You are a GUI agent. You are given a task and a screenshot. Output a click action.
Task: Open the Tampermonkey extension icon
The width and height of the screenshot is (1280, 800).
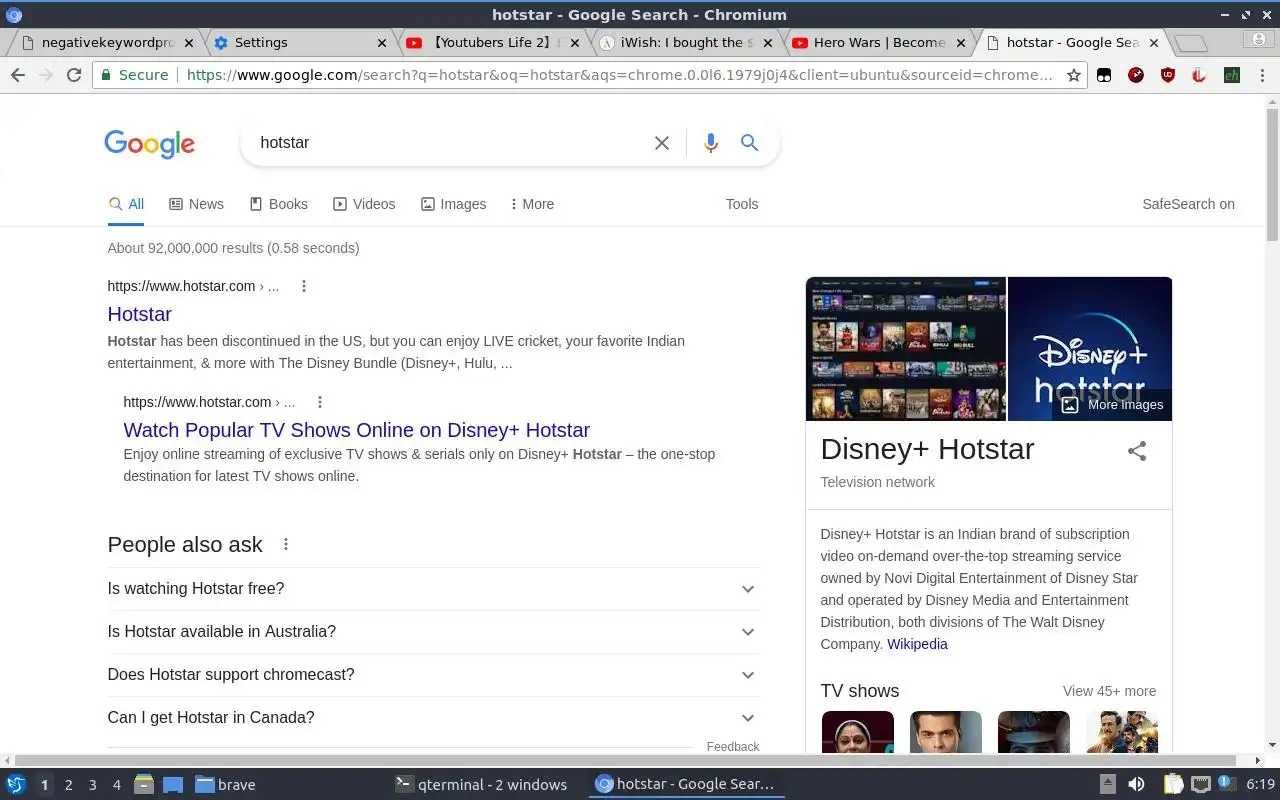[1104, 75]
